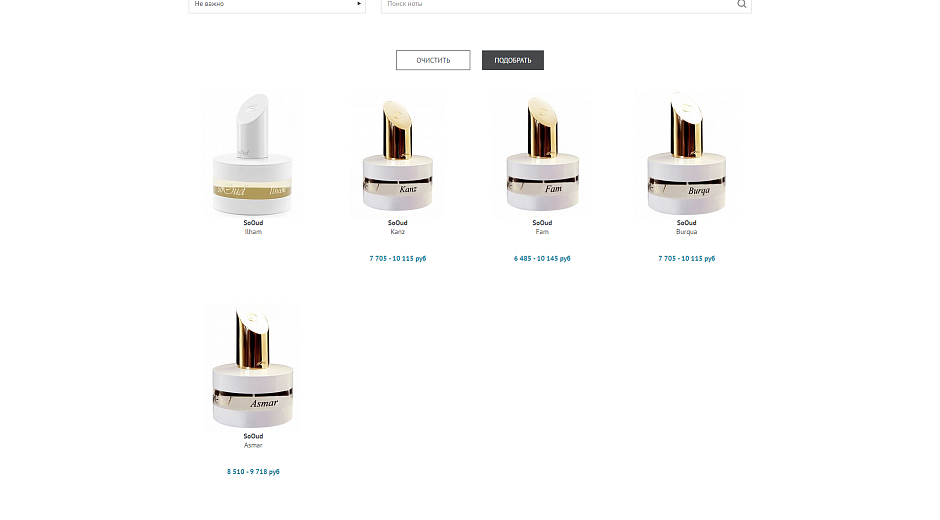This screenshot has width=940, height=520.
Task: Select the Fam price 6 485 - 10 145 руб
Action: (542, 259)
